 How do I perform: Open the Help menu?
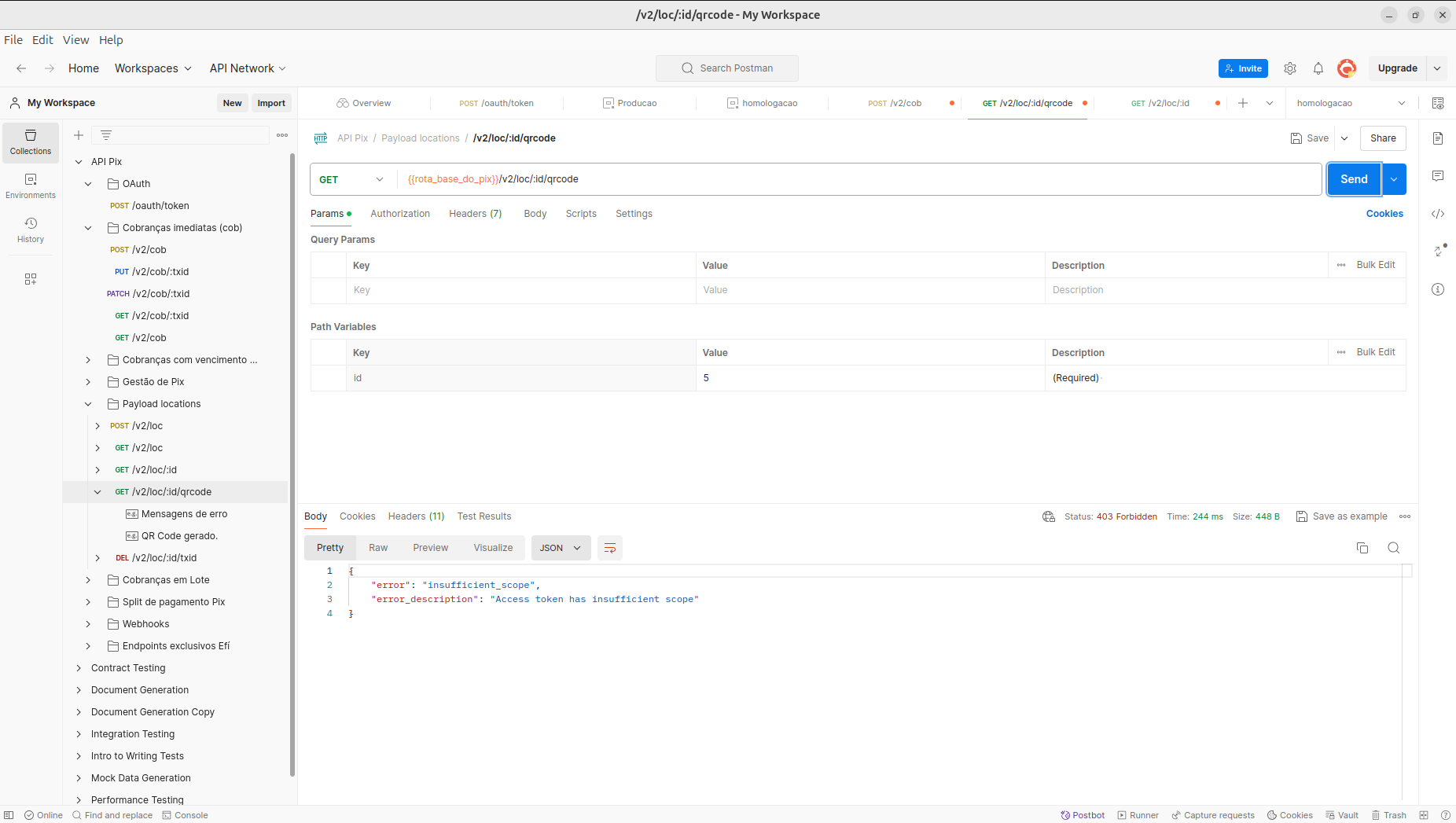point(111,40)
